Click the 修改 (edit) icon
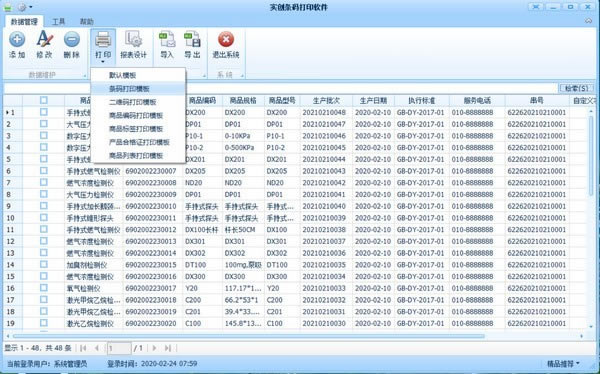 point(44,39)
